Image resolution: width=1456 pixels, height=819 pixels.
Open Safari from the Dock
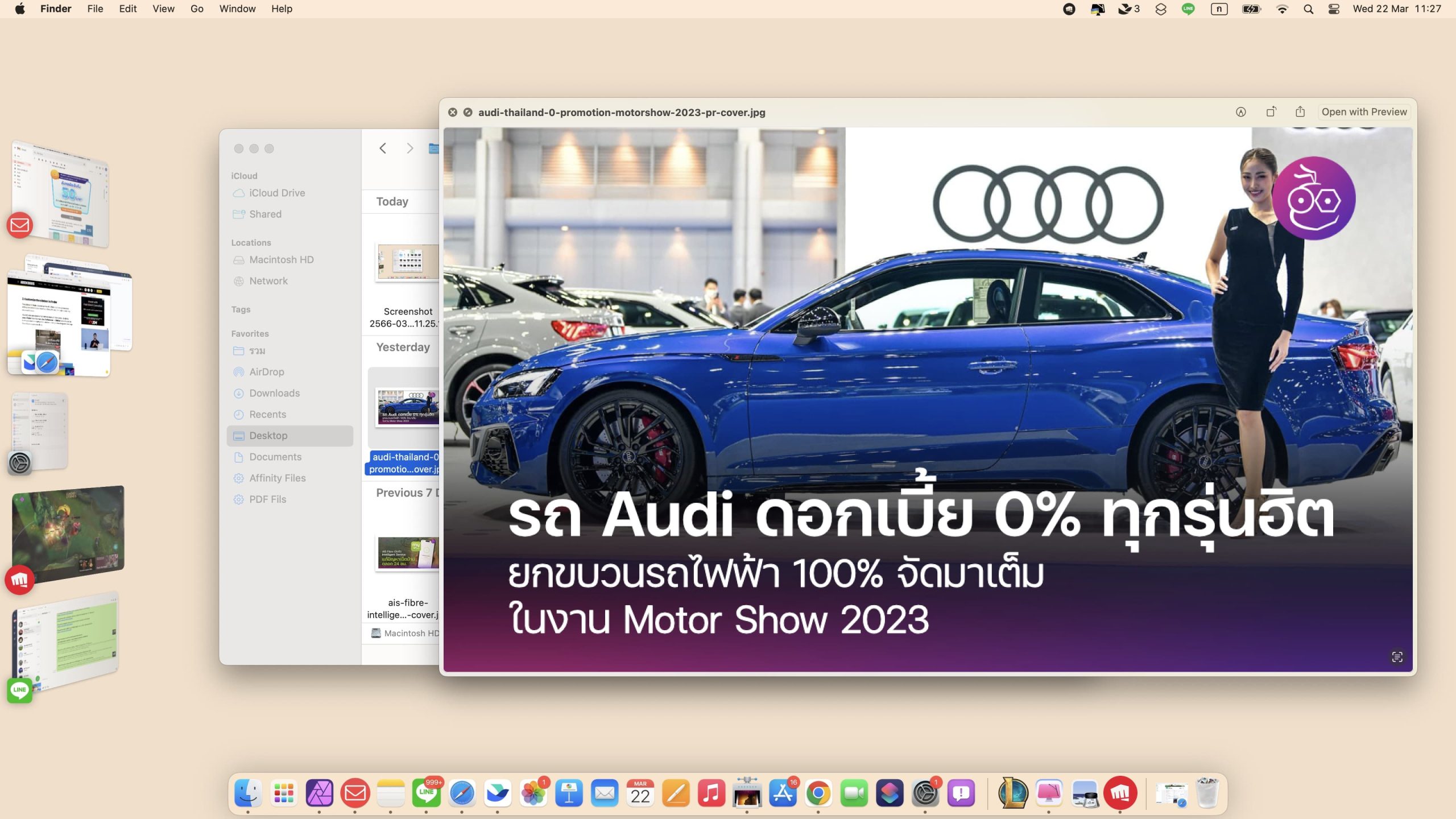pyautogui.click(x=462, y=793)
